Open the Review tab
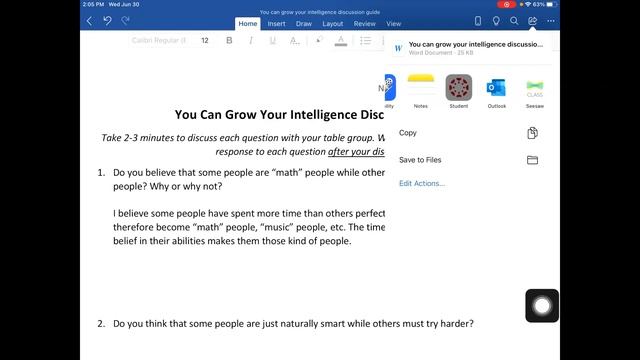Image resolution: width=640 pixels, height=360 pixels. tap(364, 24)
